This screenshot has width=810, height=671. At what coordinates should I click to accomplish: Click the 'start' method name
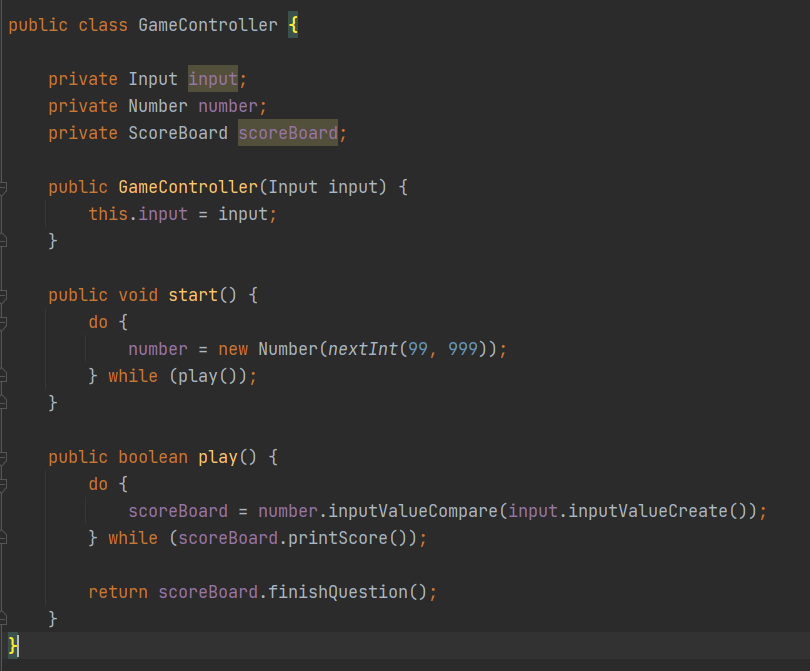(x=193, y=295)
